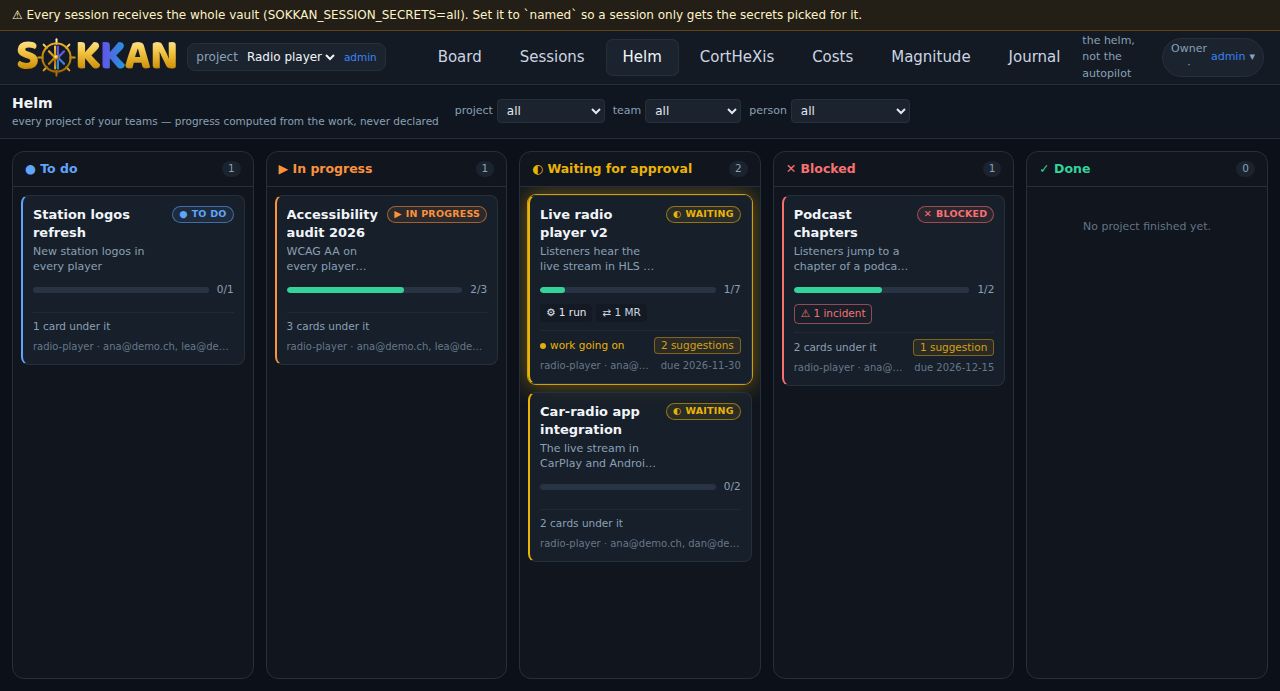Click the '1 incident' warning chip
Screen dimensions: 1280x691
point(833,313)
